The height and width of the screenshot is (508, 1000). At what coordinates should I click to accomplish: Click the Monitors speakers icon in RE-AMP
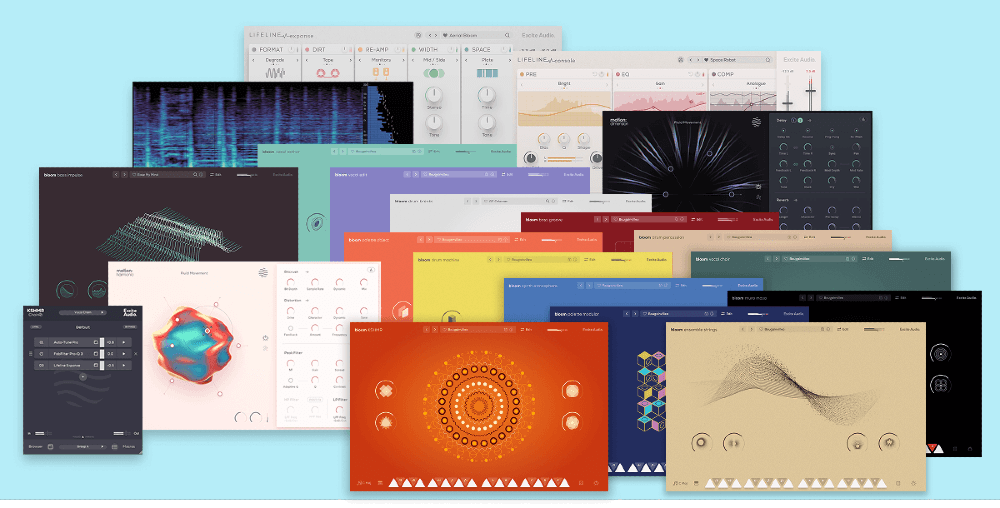(381, 75)
